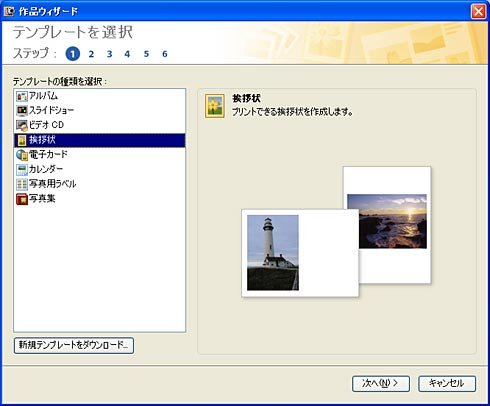Click the キャンセル button

447,384
